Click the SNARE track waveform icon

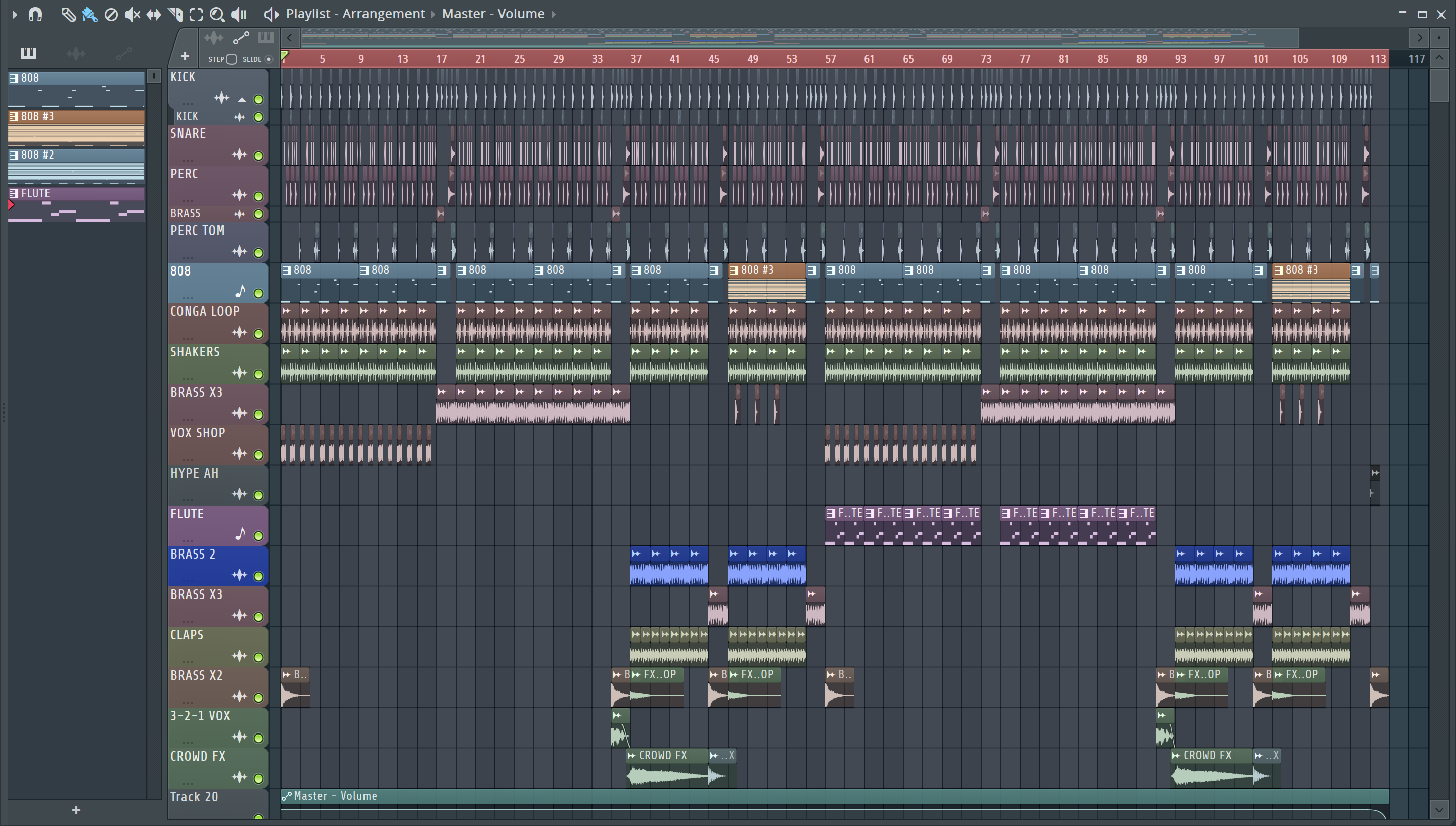click(x=239, y=154)
